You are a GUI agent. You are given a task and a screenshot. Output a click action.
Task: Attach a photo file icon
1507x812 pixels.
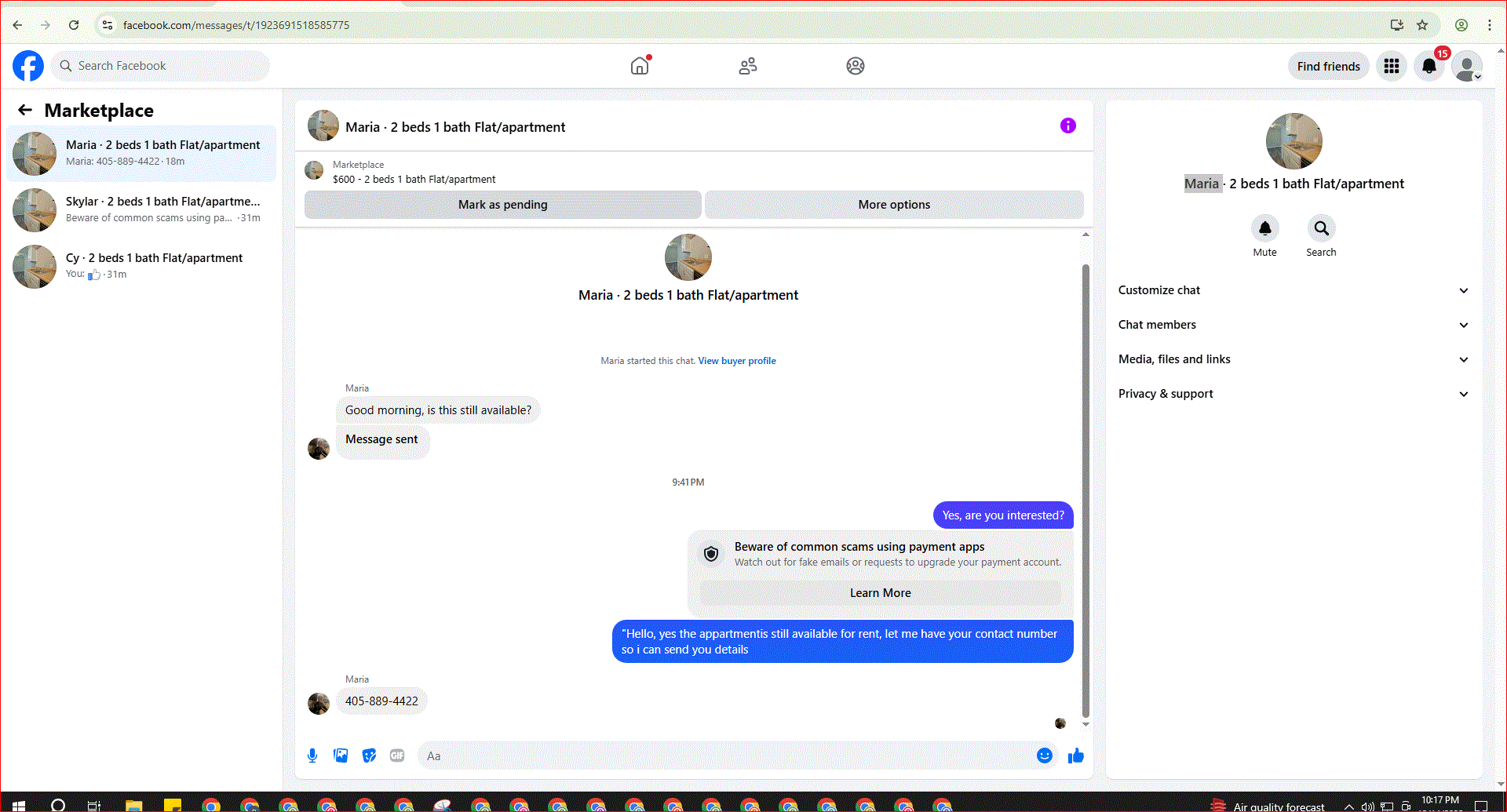point(341,756)
